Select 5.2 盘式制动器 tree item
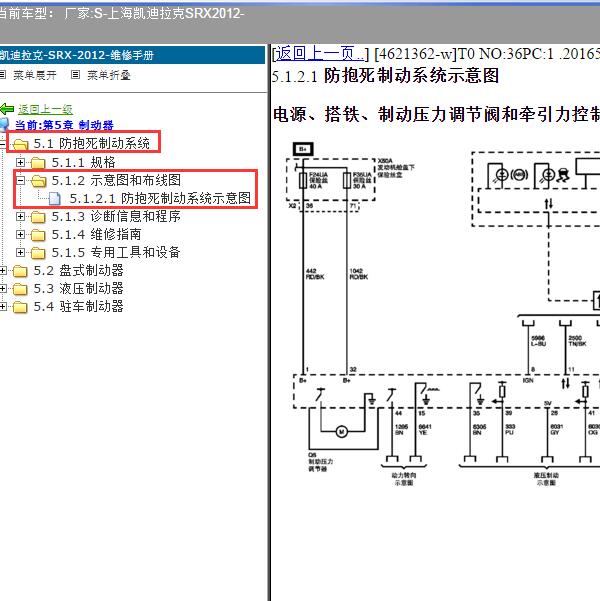 coord(79,271)
